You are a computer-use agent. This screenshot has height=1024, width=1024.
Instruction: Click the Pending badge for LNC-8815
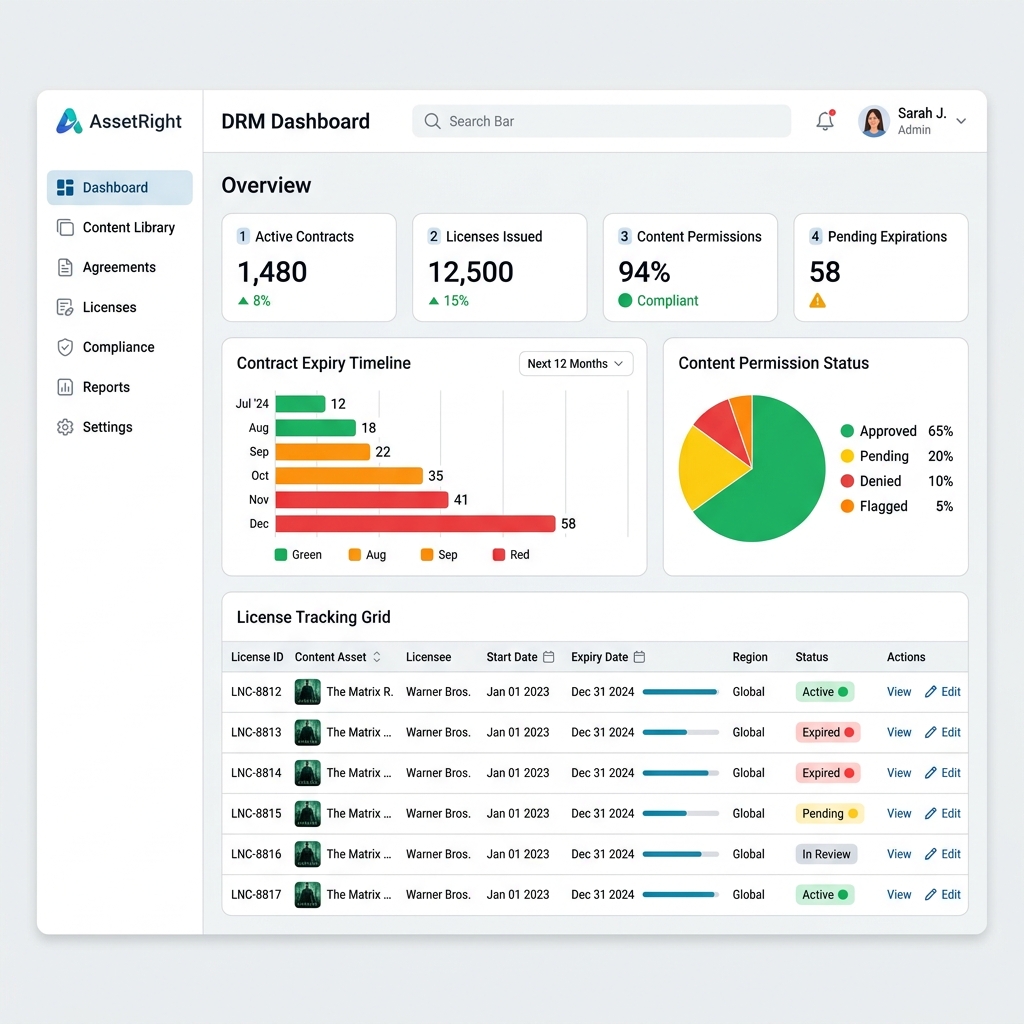[x=829, y=813]
